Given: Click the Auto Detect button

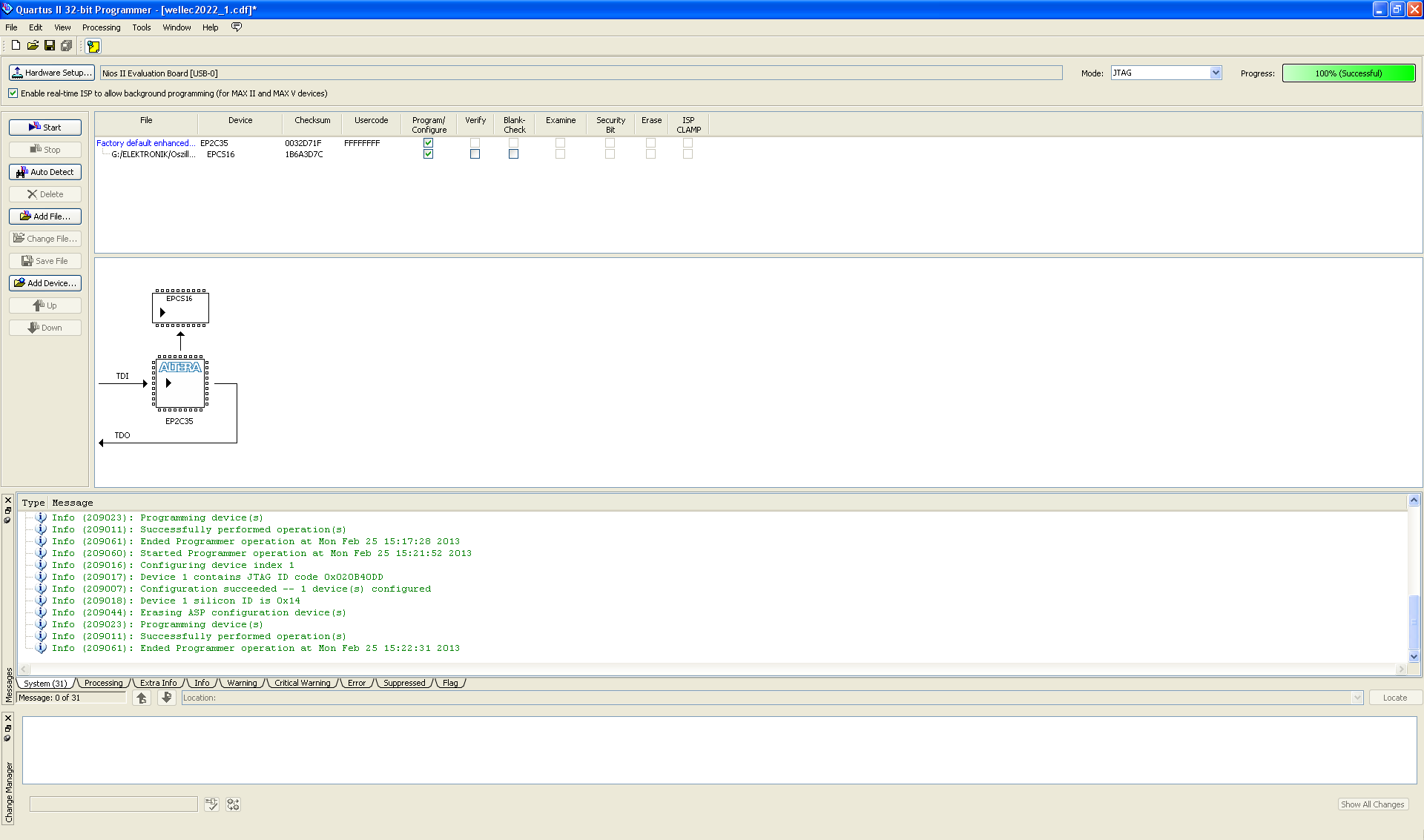Looking at the screenshot, I should [x=45, y=172].
